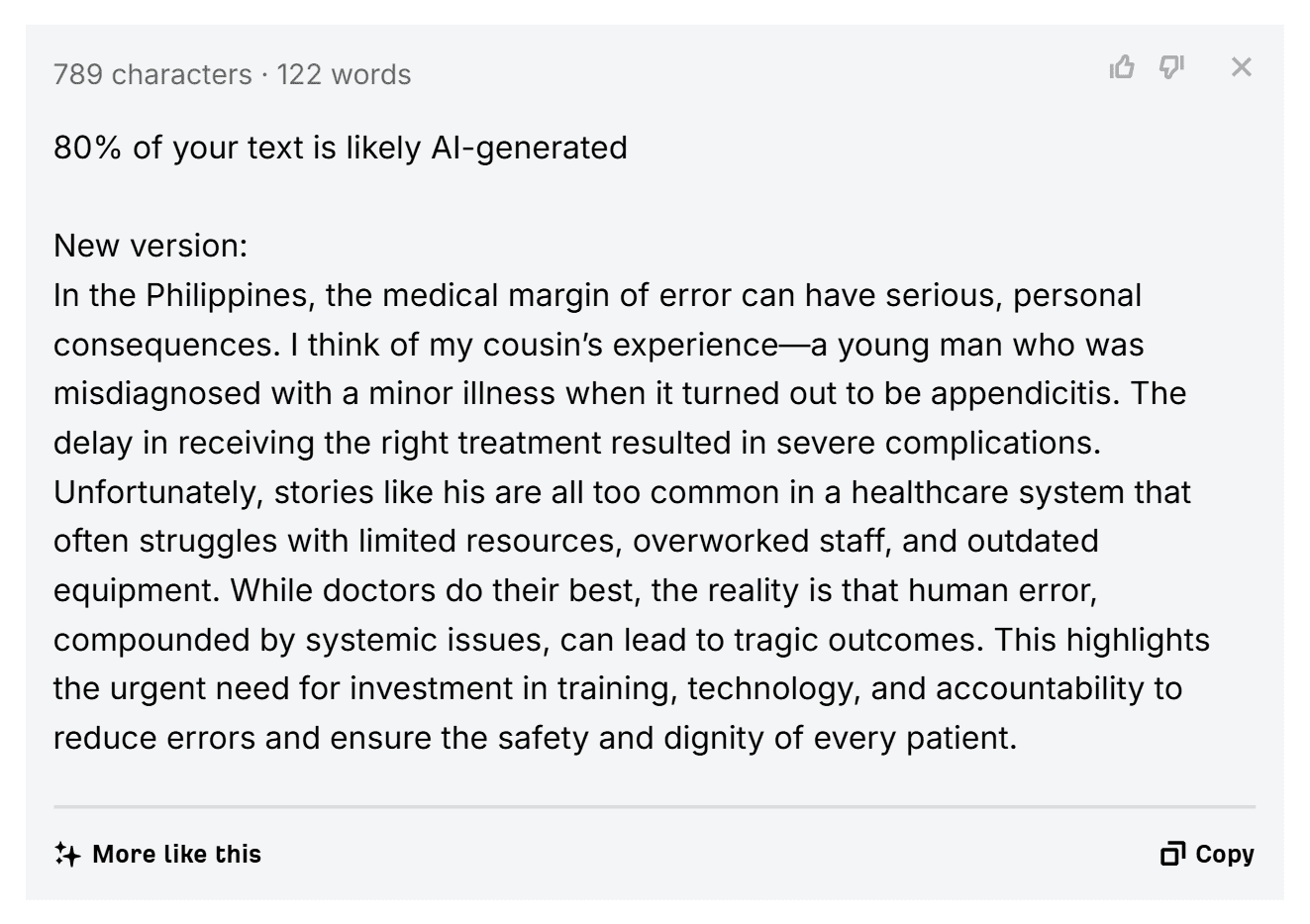Click the word "Philippines" in the paragraph
This screenshot has height=924, width=1310.
click(x=230, y=295)
